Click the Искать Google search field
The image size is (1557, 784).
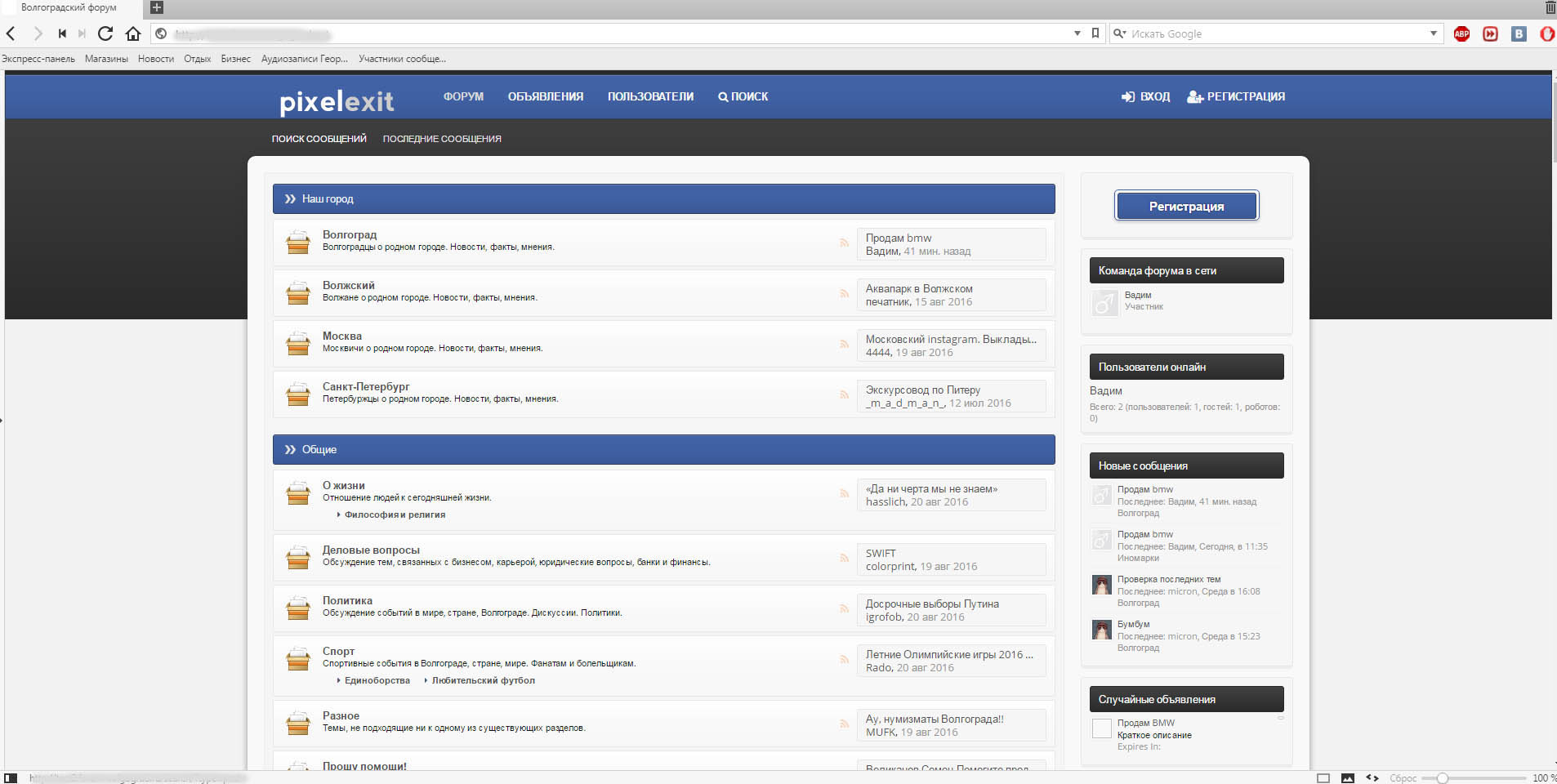[1274, 33]
